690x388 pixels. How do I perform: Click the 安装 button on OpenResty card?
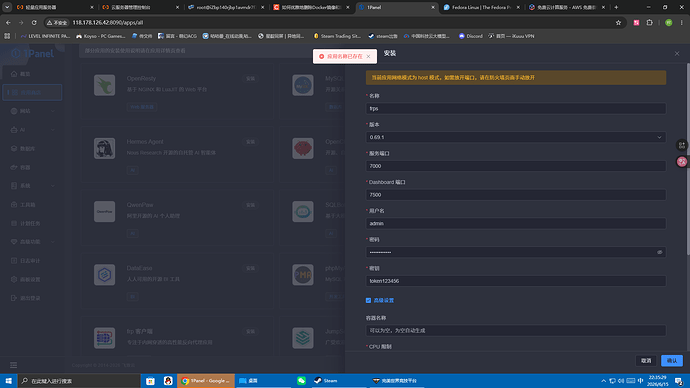coord(250,79)
